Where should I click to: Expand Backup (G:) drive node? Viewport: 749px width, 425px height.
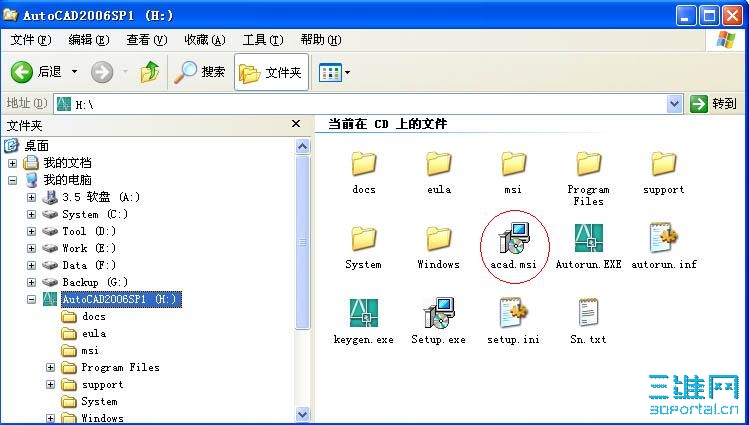tap(32, 283)
